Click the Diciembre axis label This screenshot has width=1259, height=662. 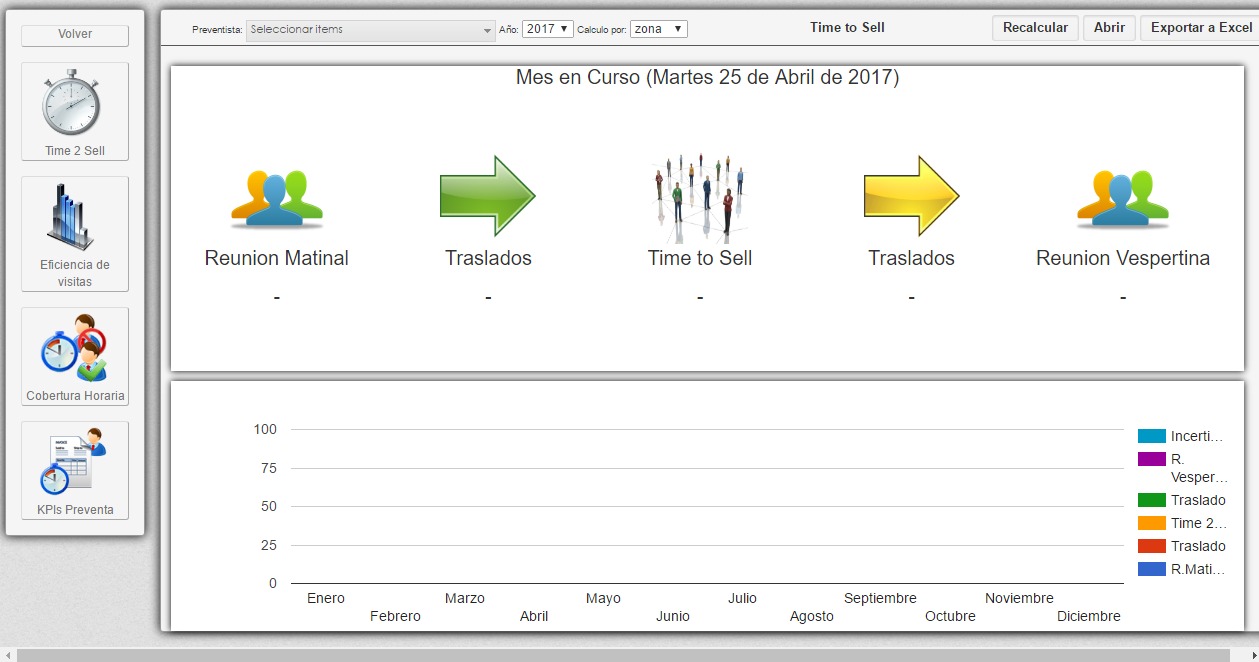pos(1089,616)
